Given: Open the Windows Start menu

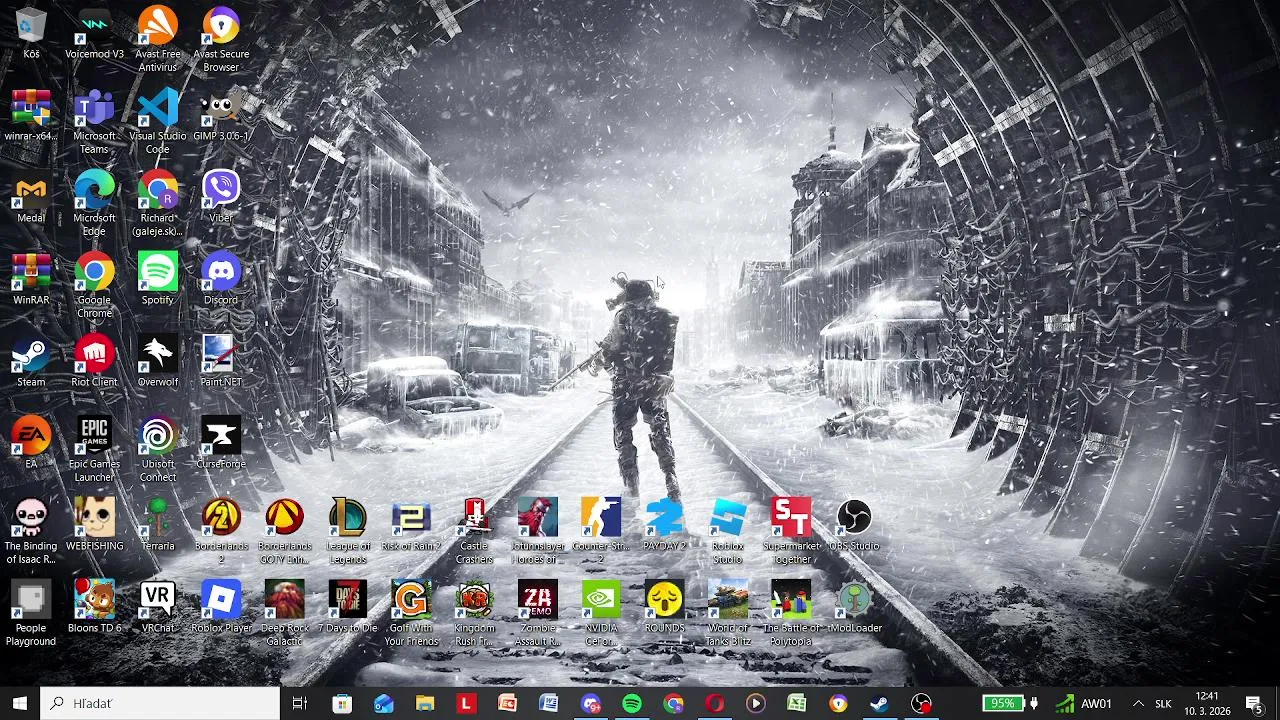Looking at the screenshot, I should click(x=19, y=703).
